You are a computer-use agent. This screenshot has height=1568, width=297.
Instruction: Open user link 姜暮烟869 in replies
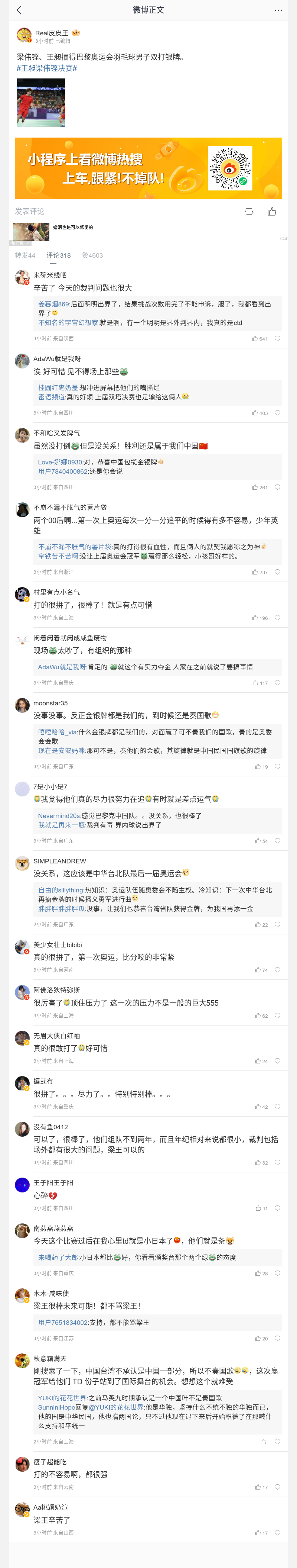[x=53, y=304]
